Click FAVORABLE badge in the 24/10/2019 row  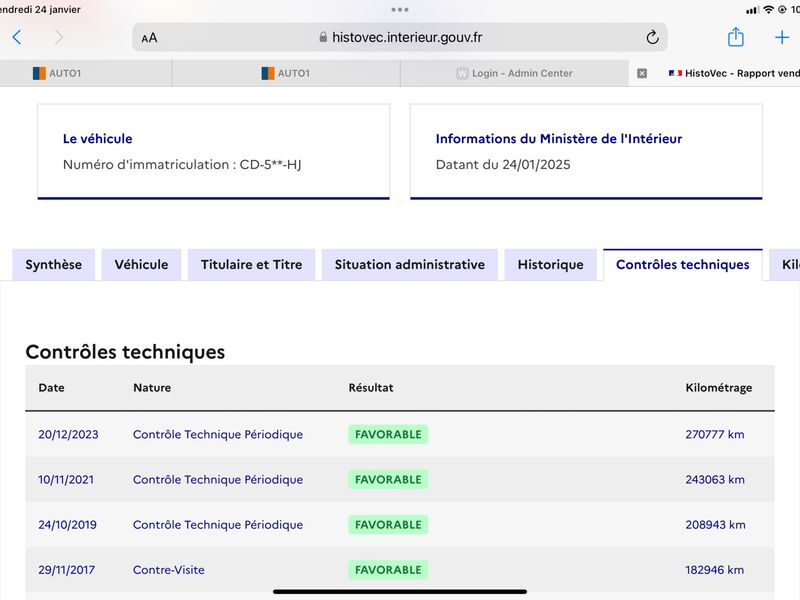[x=388, y=525]
